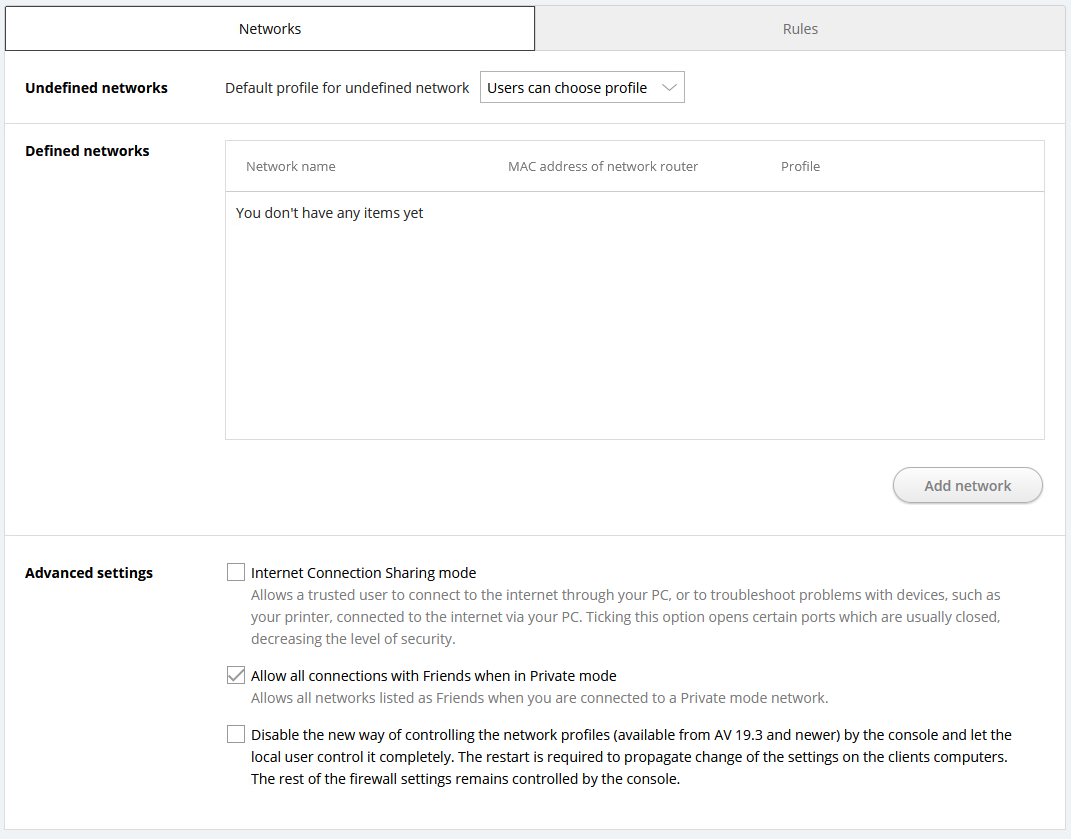Click the chevron on the profile selector
The image size is (1071, 839).
tap(668, 87)
